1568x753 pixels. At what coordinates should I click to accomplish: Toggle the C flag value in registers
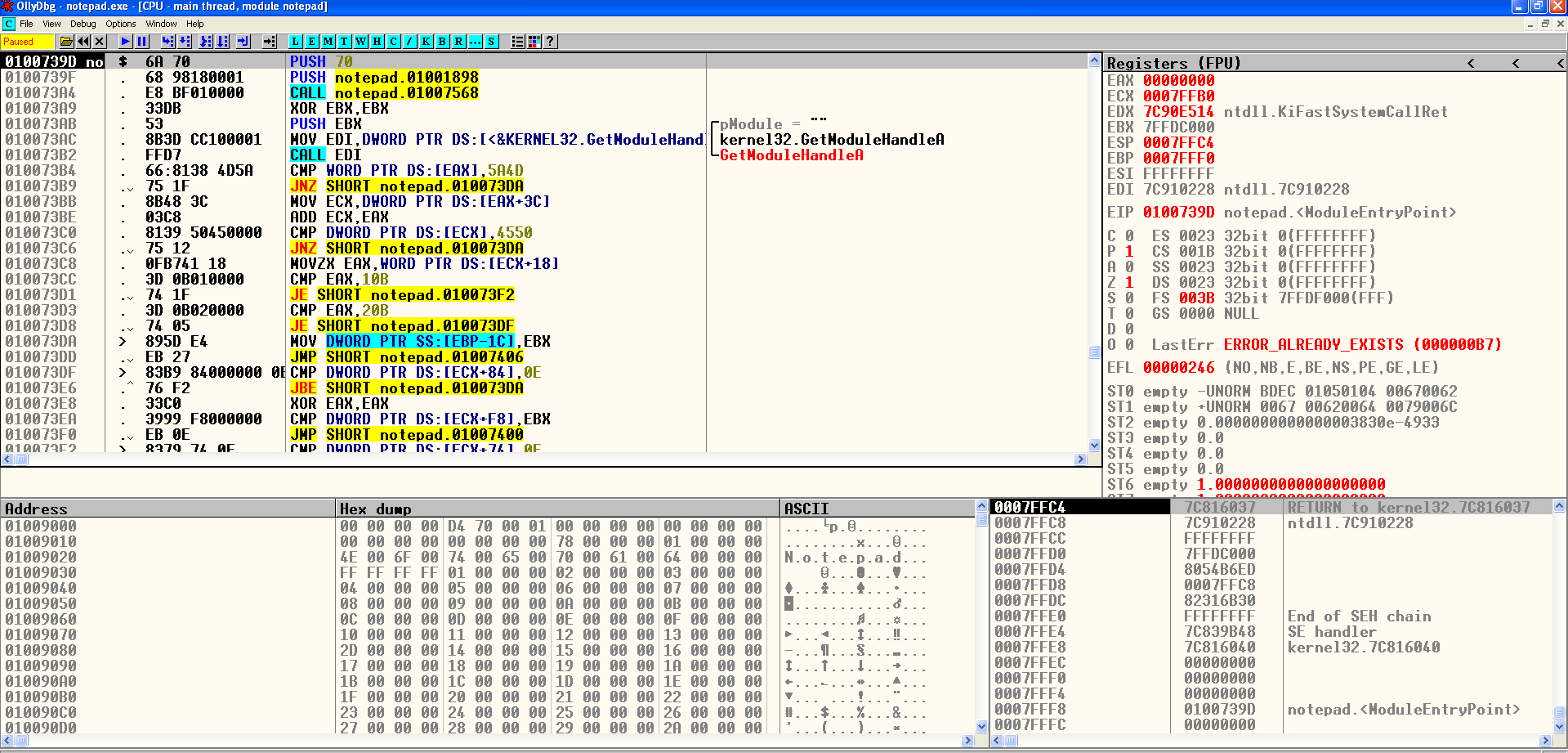1129,235
